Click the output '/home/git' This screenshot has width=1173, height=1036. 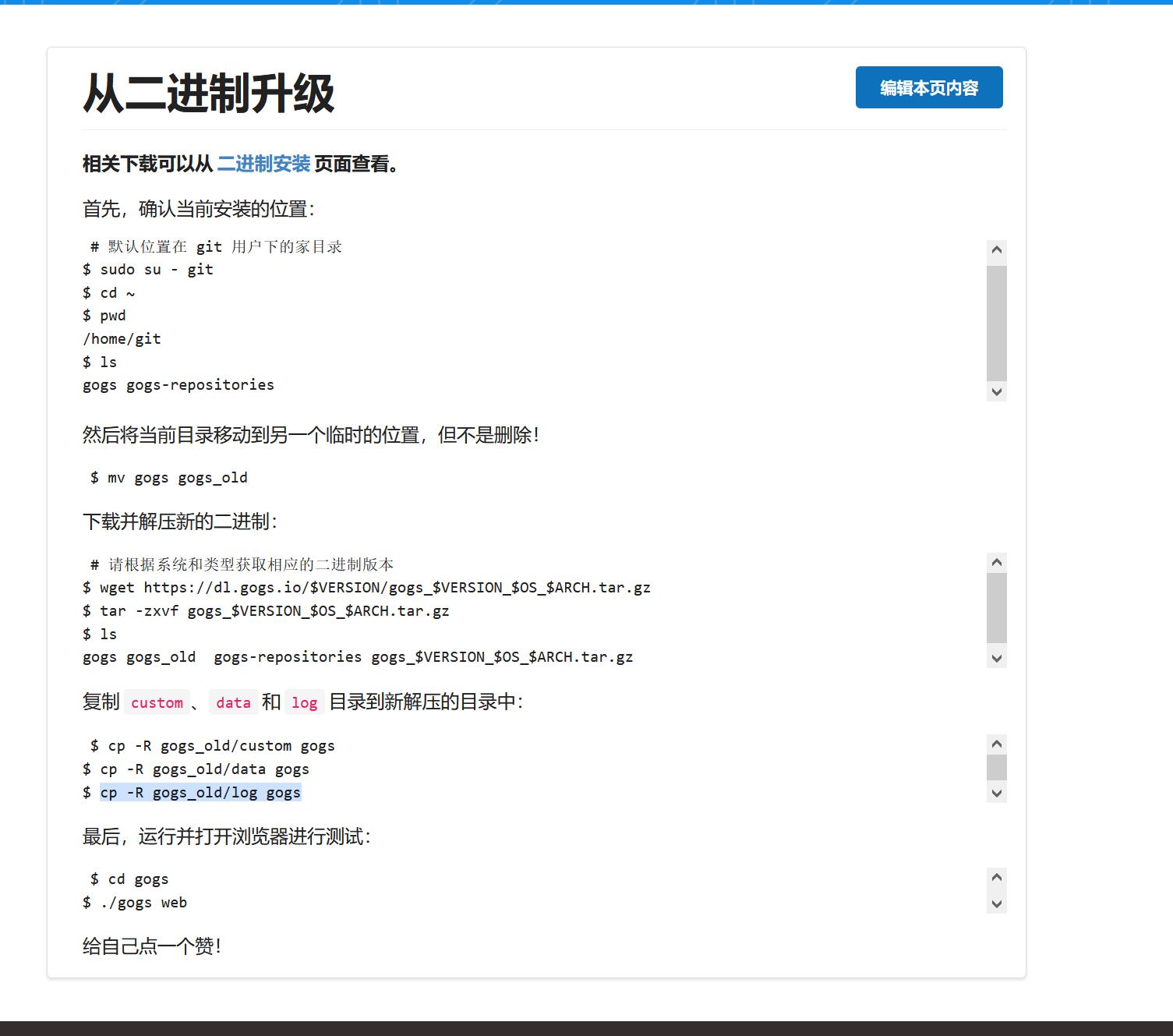tap(122, 339)
